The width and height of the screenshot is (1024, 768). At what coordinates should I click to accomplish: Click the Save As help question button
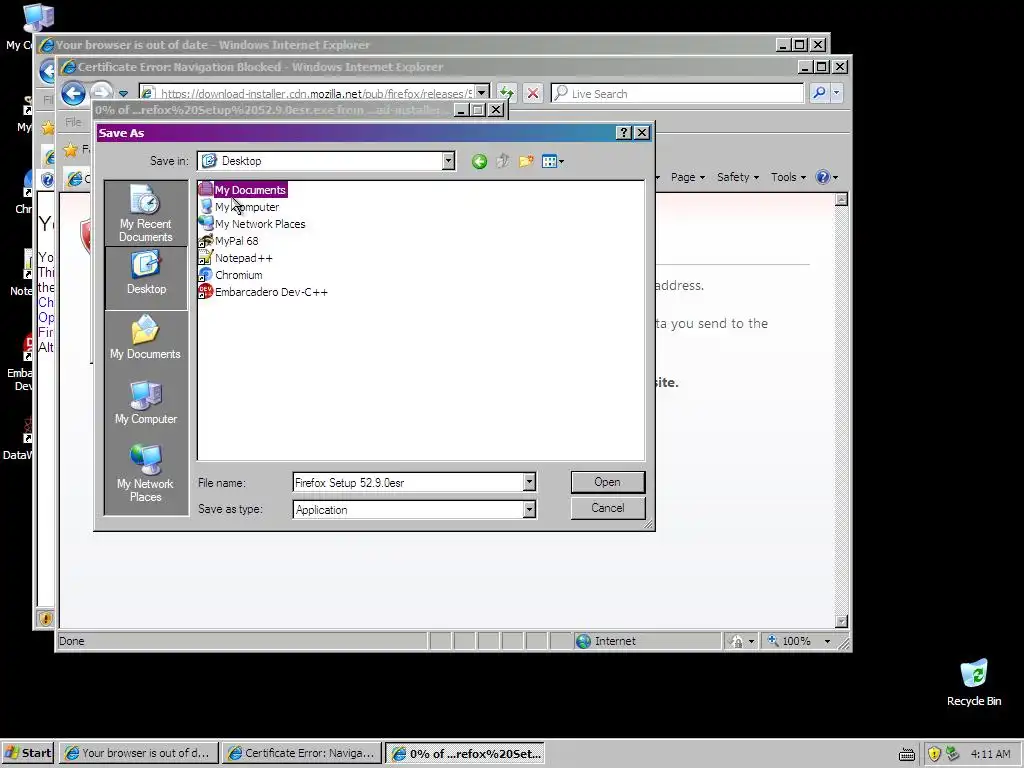point(624,133)
